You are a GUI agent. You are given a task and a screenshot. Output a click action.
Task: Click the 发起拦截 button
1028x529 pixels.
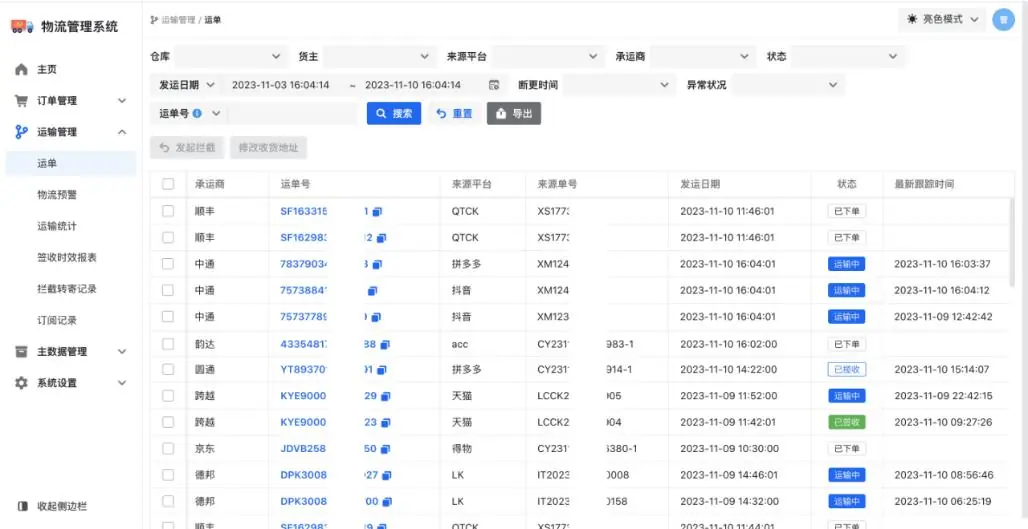[x=187, y=148]
